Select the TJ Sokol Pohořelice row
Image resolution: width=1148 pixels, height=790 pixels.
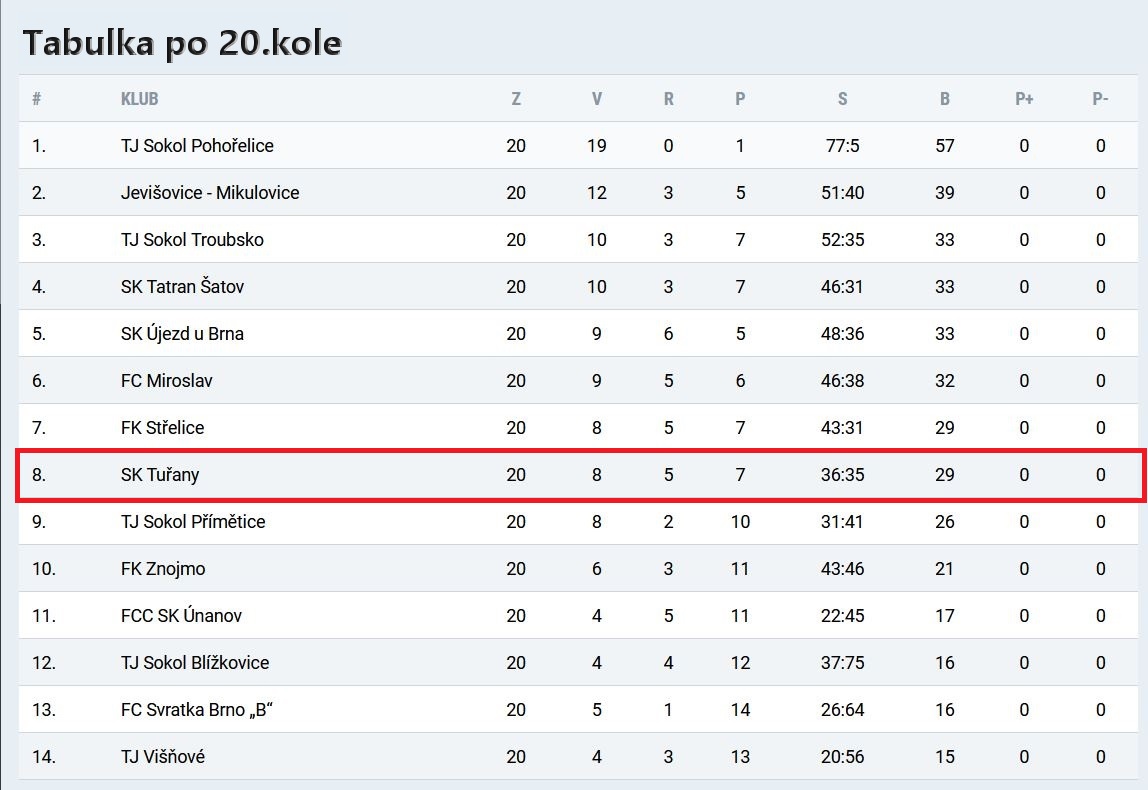578,146
